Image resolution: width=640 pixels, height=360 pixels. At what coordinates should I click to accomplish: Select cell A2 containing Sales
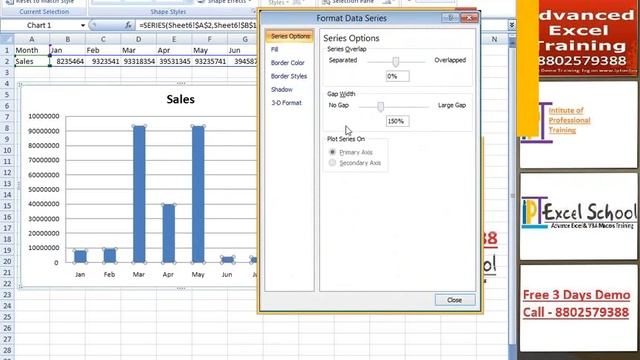tap(32, 61)
